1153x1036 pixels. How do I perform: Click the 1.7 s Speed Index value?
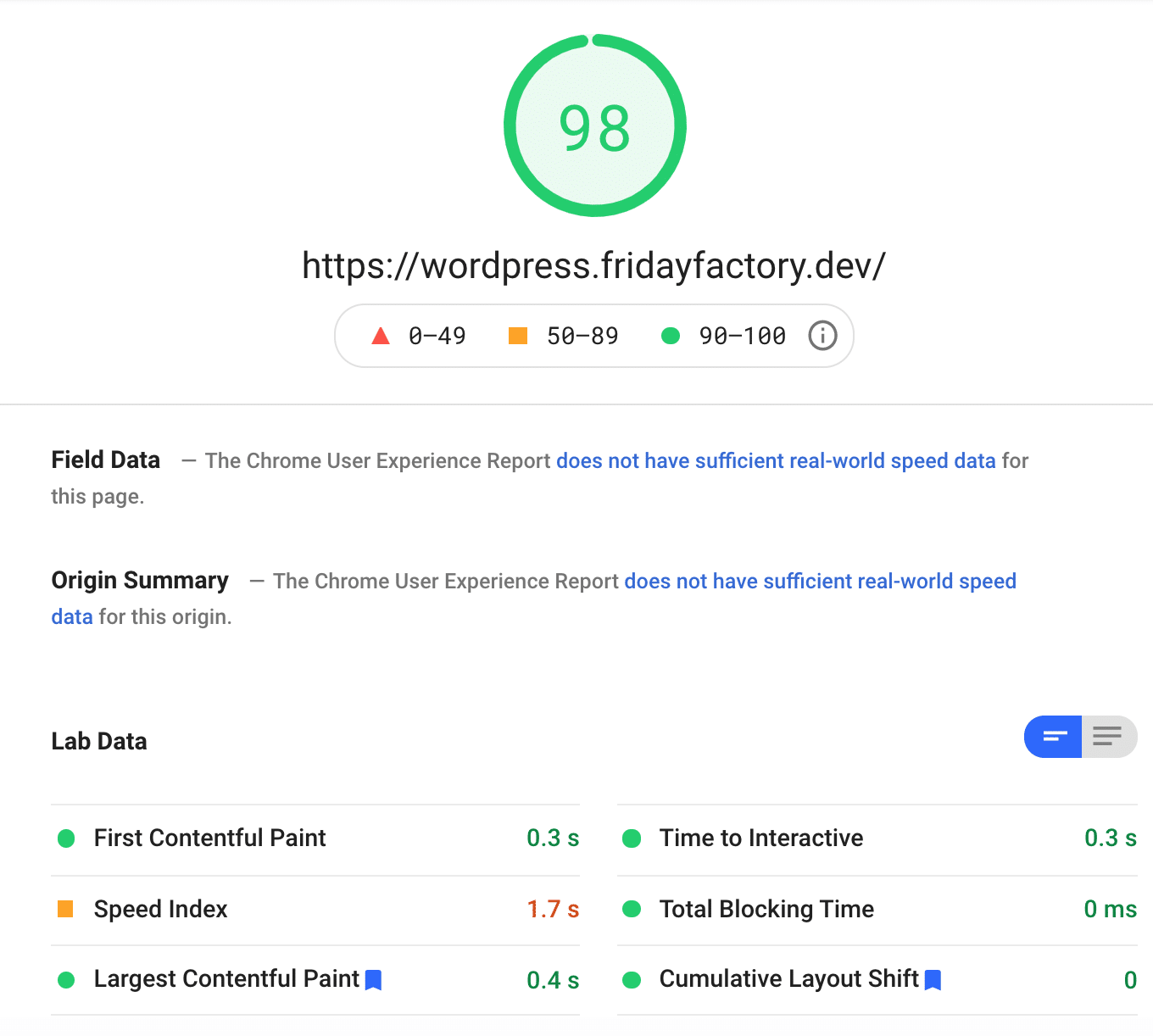point(553,909)
